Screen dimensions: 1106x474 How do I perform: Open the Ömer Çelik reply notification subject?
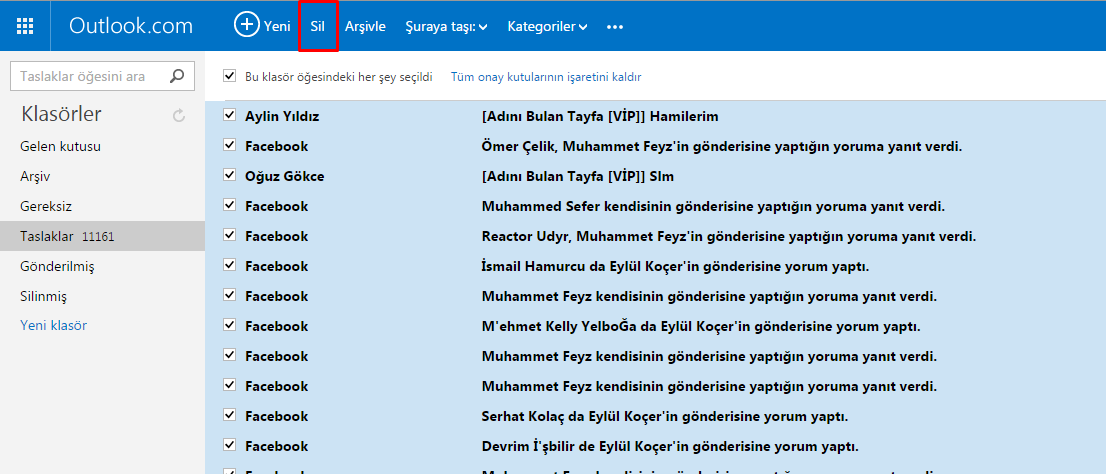(x=722, y=147)
